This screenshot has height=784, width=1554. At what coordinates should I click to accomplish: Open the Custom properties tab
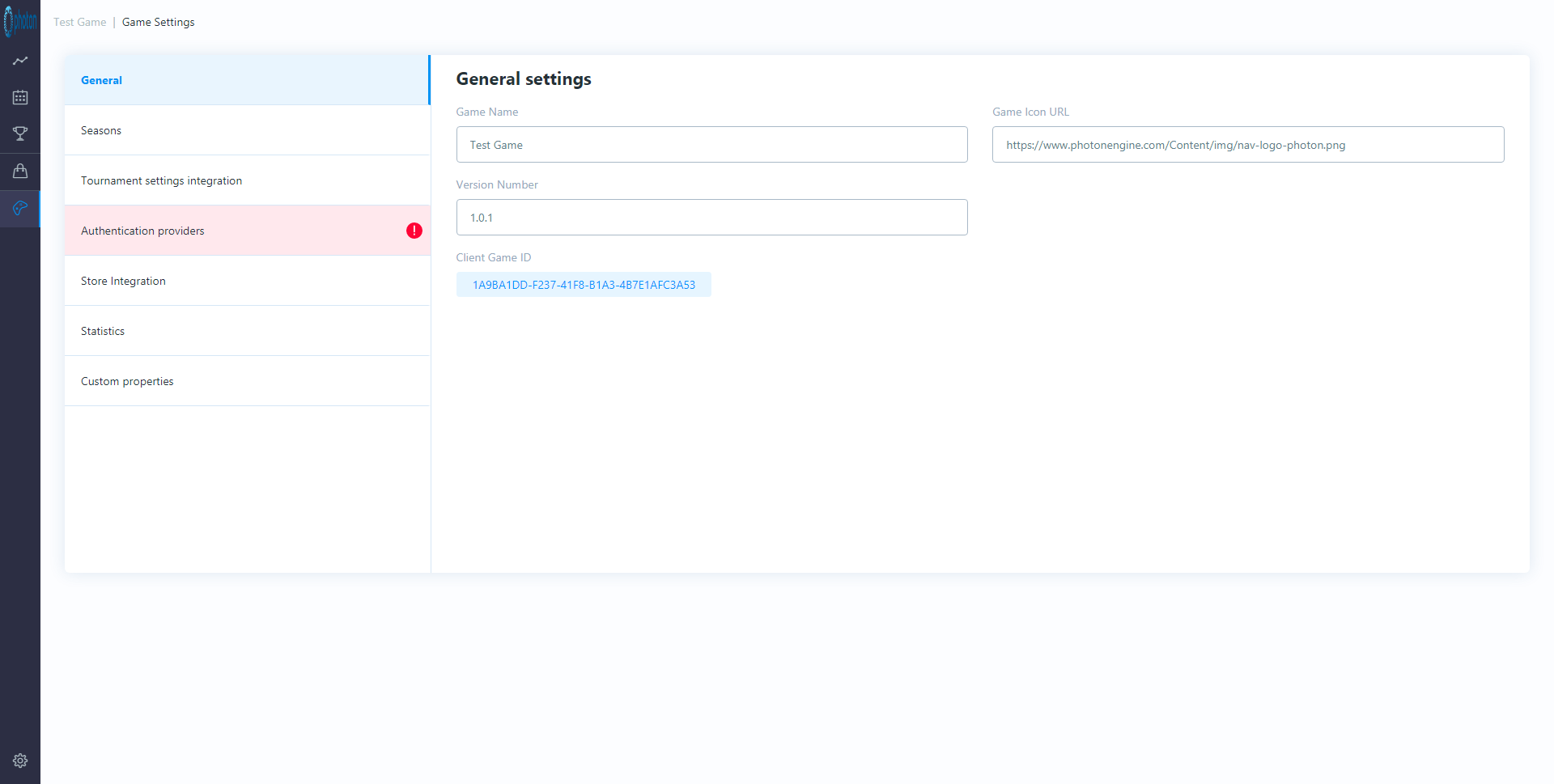[x=127, y=381]
